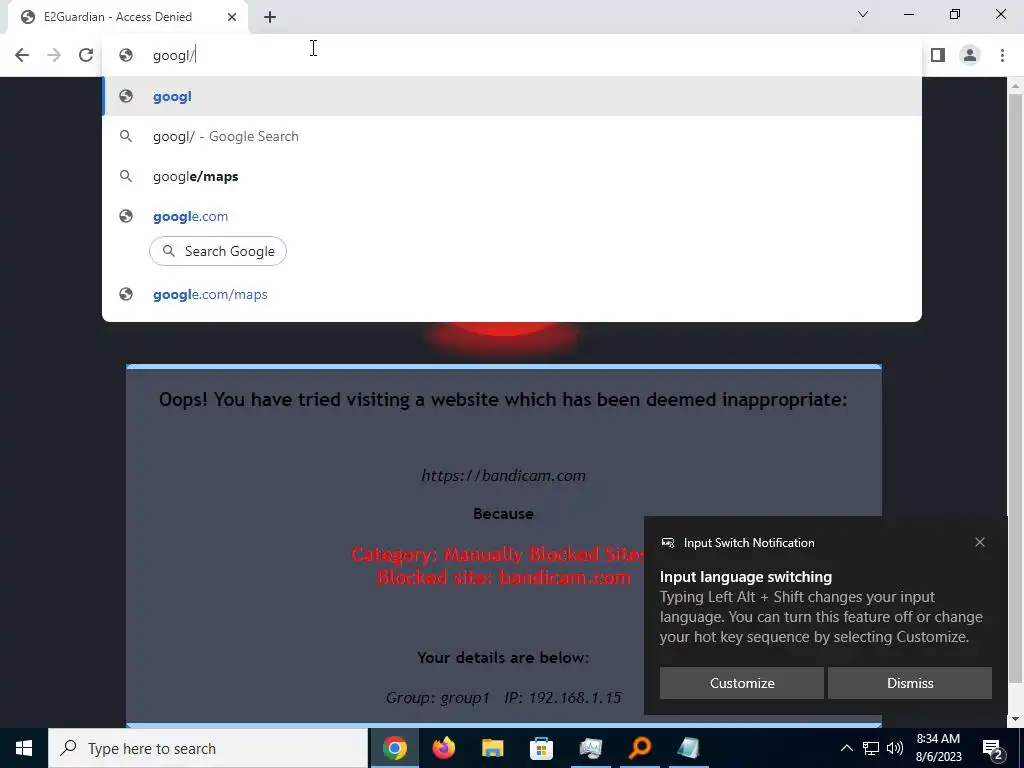Select the google.com/maps suggestion
Image resolution: width=1024 pixels, height=768 pixels.
tap(512, 295)
